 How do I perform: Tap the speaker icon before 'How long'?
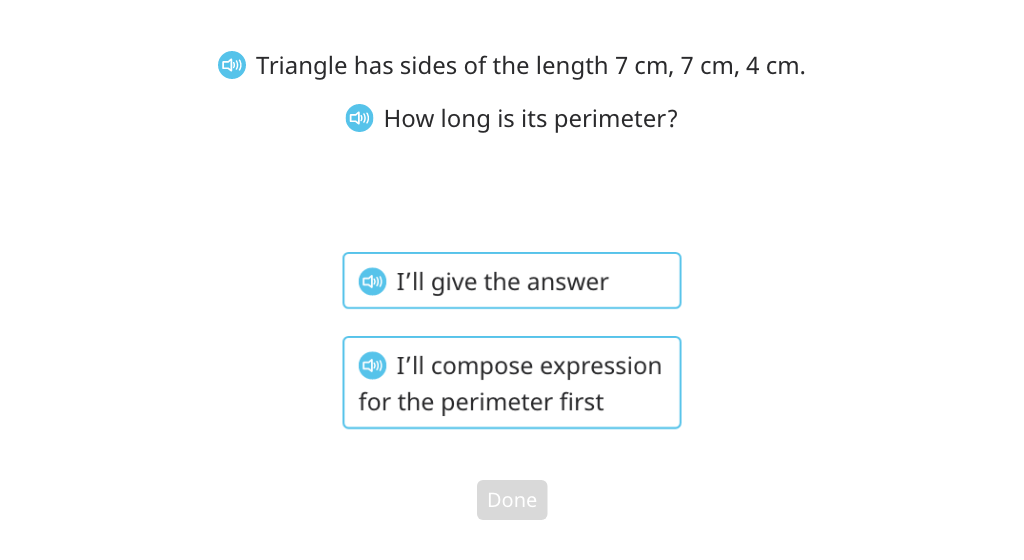coord(359,118)
